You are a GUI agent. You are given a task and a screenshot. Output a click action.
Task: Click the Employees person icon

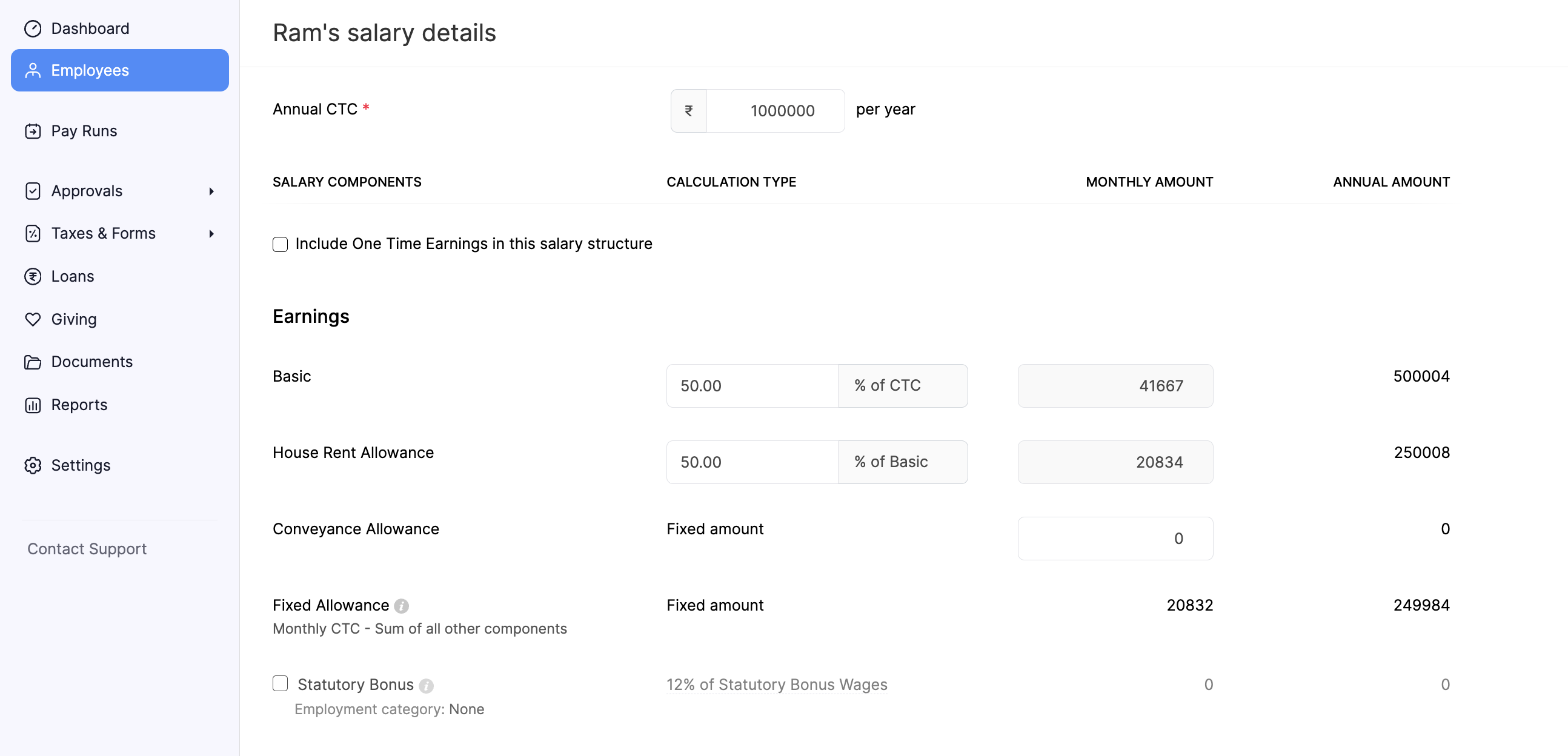[33, 70]
